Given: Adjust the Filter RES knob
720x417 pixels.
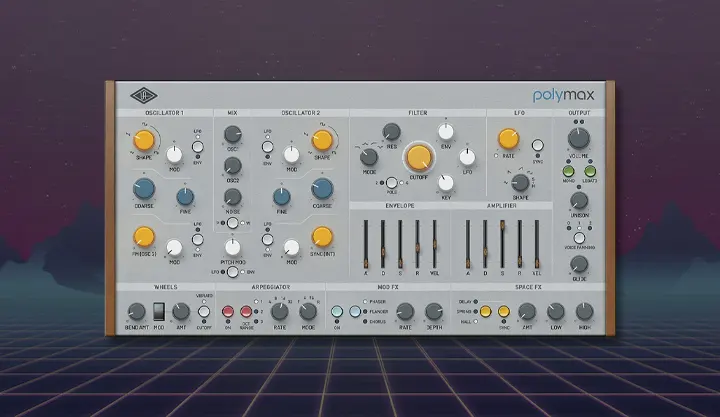Looking at the screenshot, I should click(392, 132).
